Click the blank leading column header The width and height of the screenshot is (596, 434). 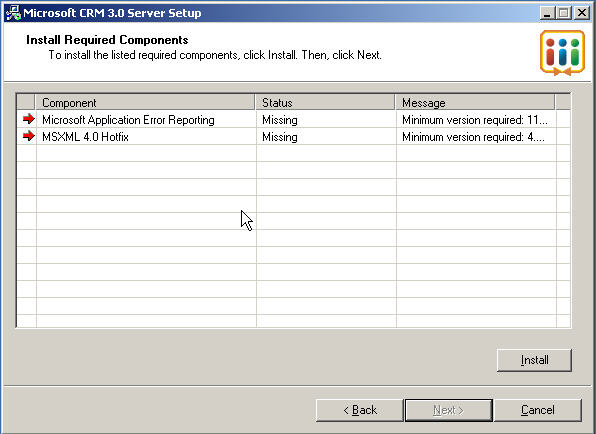[26, 103]
